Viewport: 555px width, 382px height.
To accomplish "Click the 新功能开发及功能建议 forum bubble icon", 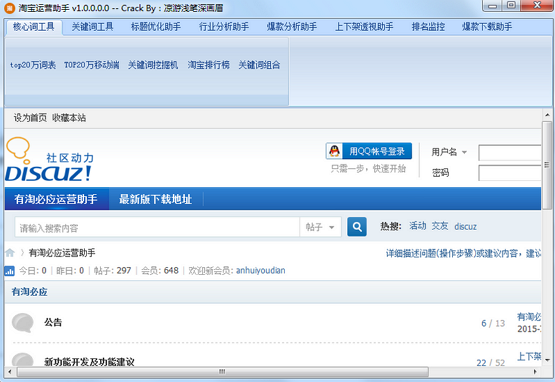I will click(23, 359).
